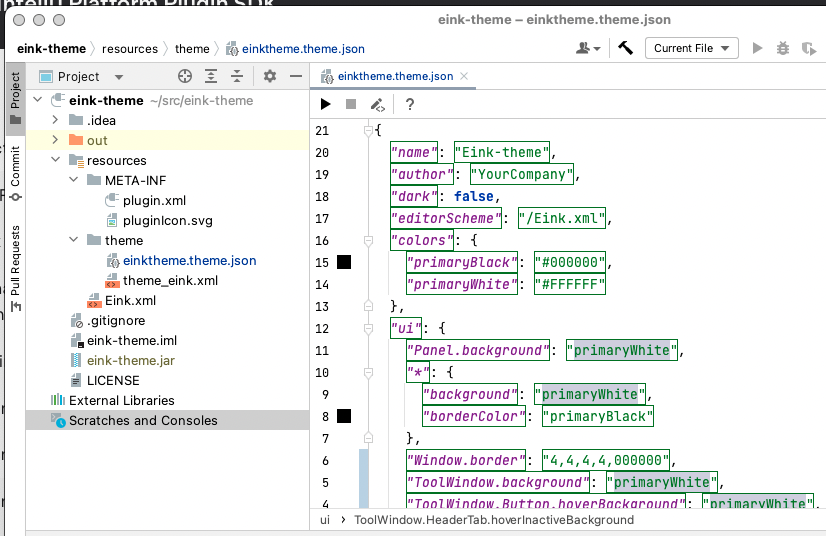
Task: Fold the ui block in the editor
Action: point(368,328)
